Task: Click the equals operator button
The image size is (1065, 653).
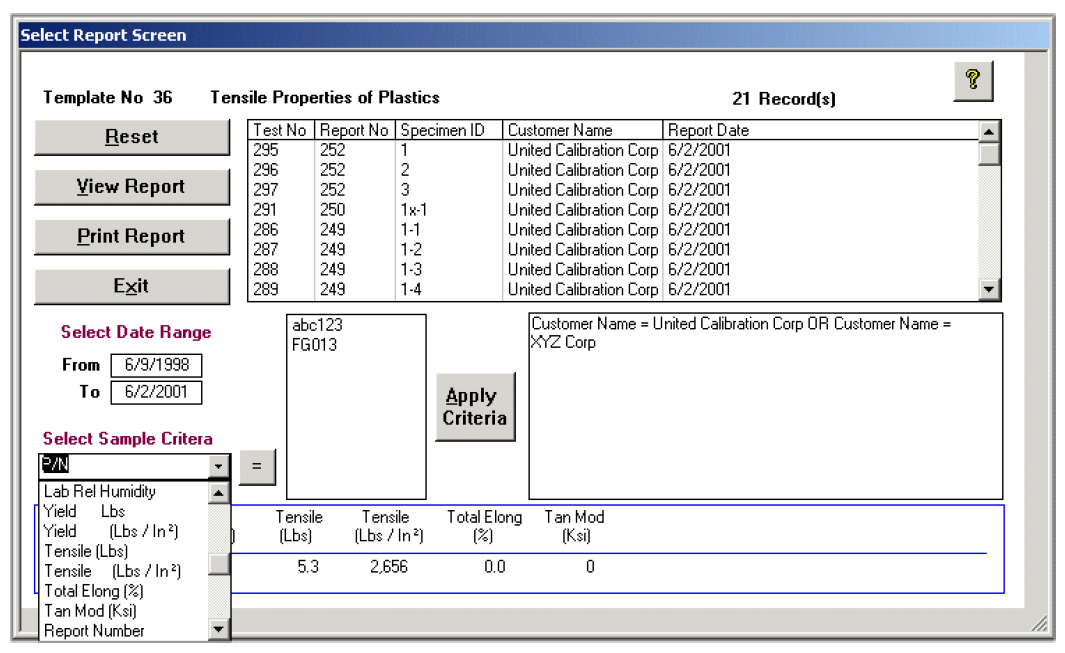Action: coord(257,466)
